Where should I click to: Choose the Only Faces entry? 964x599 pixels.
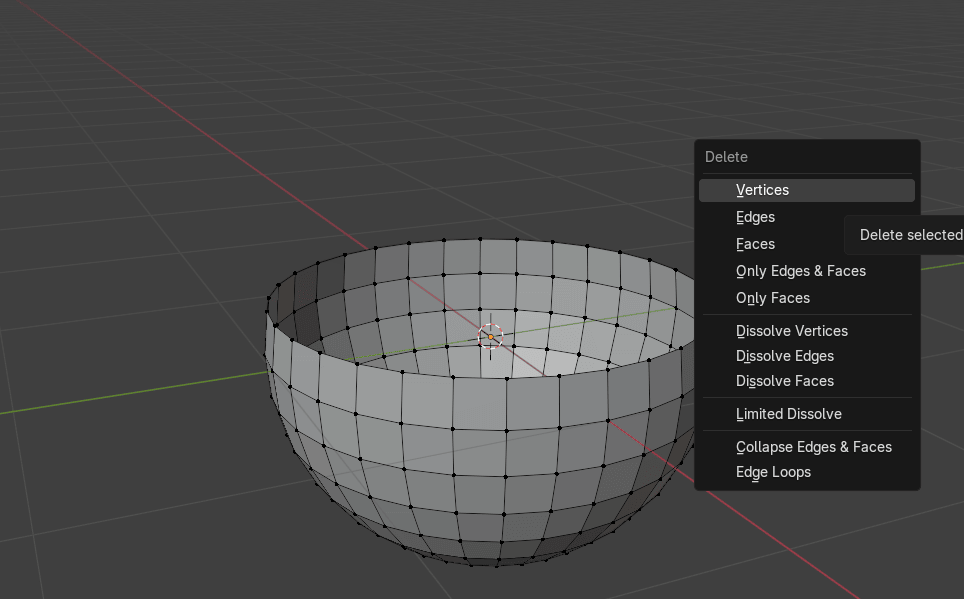click(x=772, y=298)
